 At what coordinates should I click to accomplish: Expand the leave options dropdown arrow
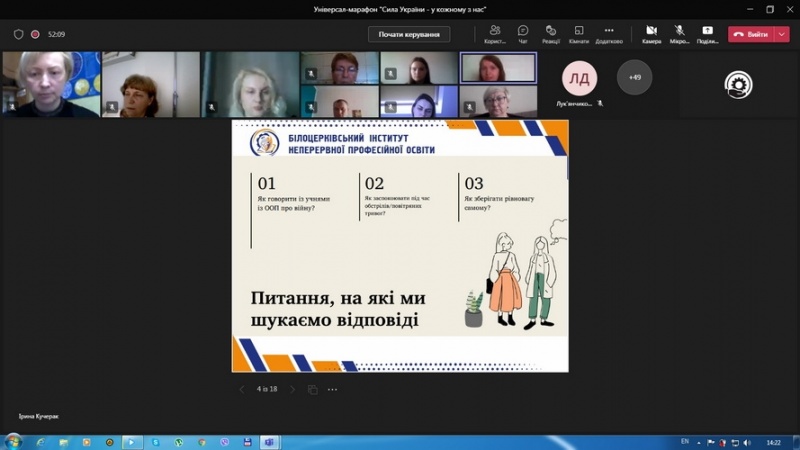click(782, 34)
